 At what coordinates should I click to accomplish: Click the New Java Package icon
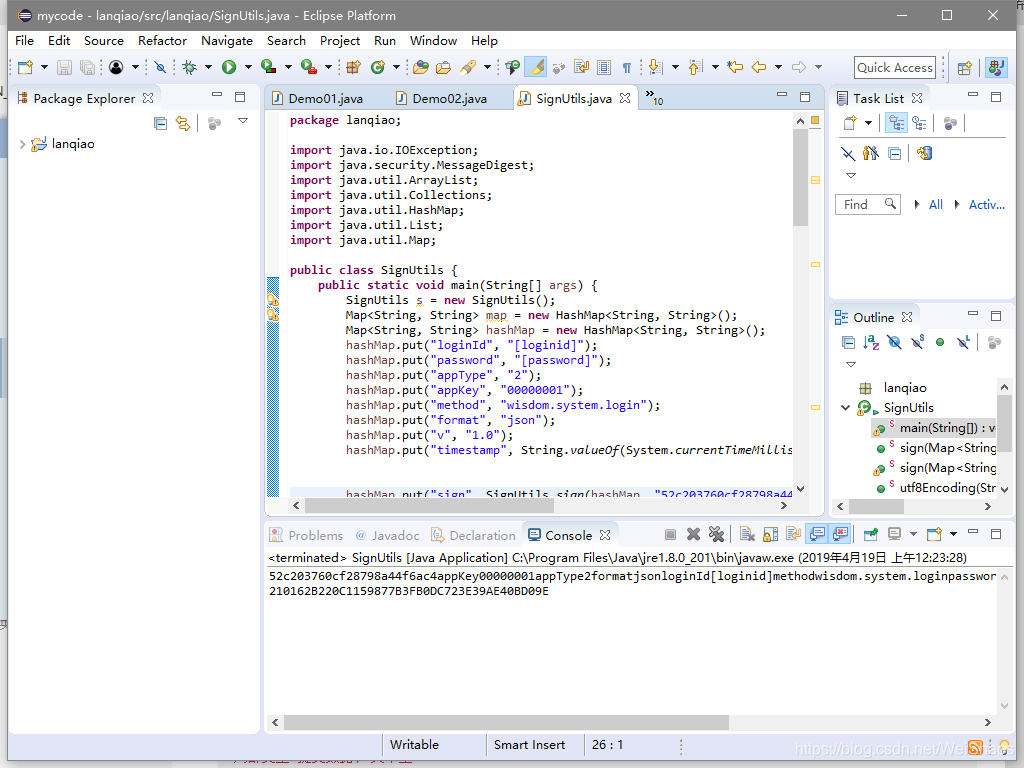[x=353, y=67]
